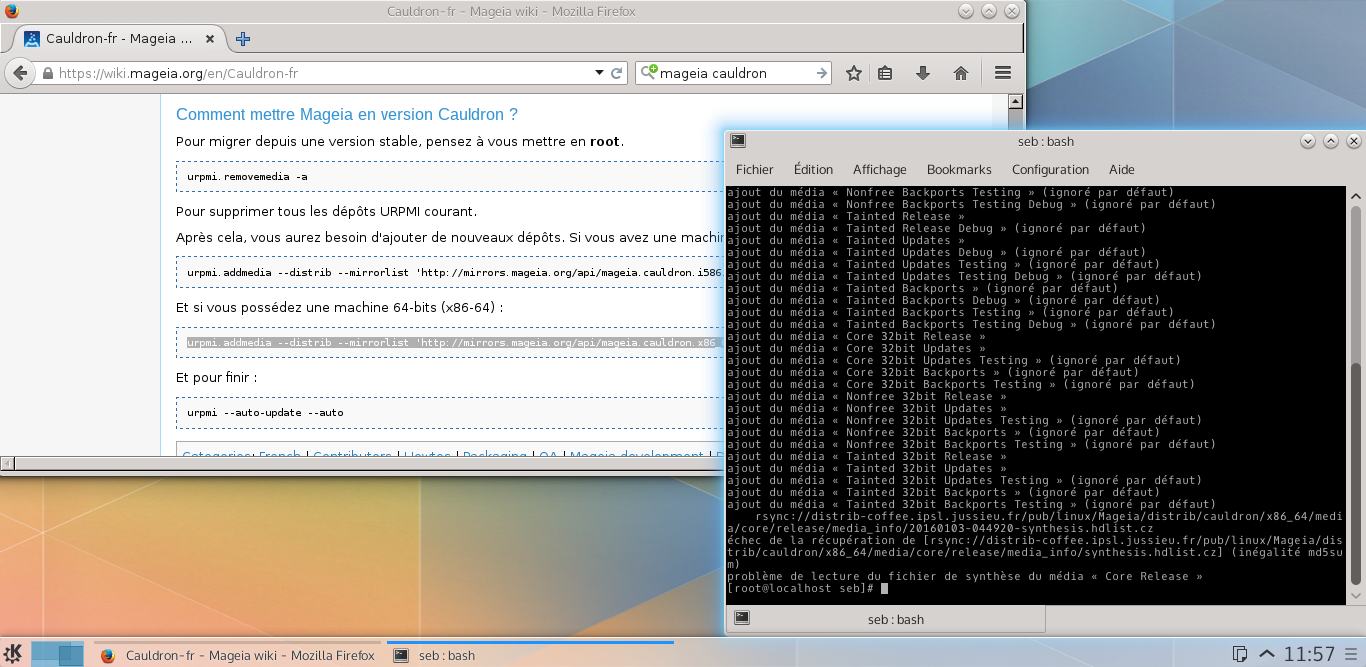The width and height of the screenshot is (1366, 667).
Task: Switch to Firefox task in taskbar
Action: coord(238,655)
